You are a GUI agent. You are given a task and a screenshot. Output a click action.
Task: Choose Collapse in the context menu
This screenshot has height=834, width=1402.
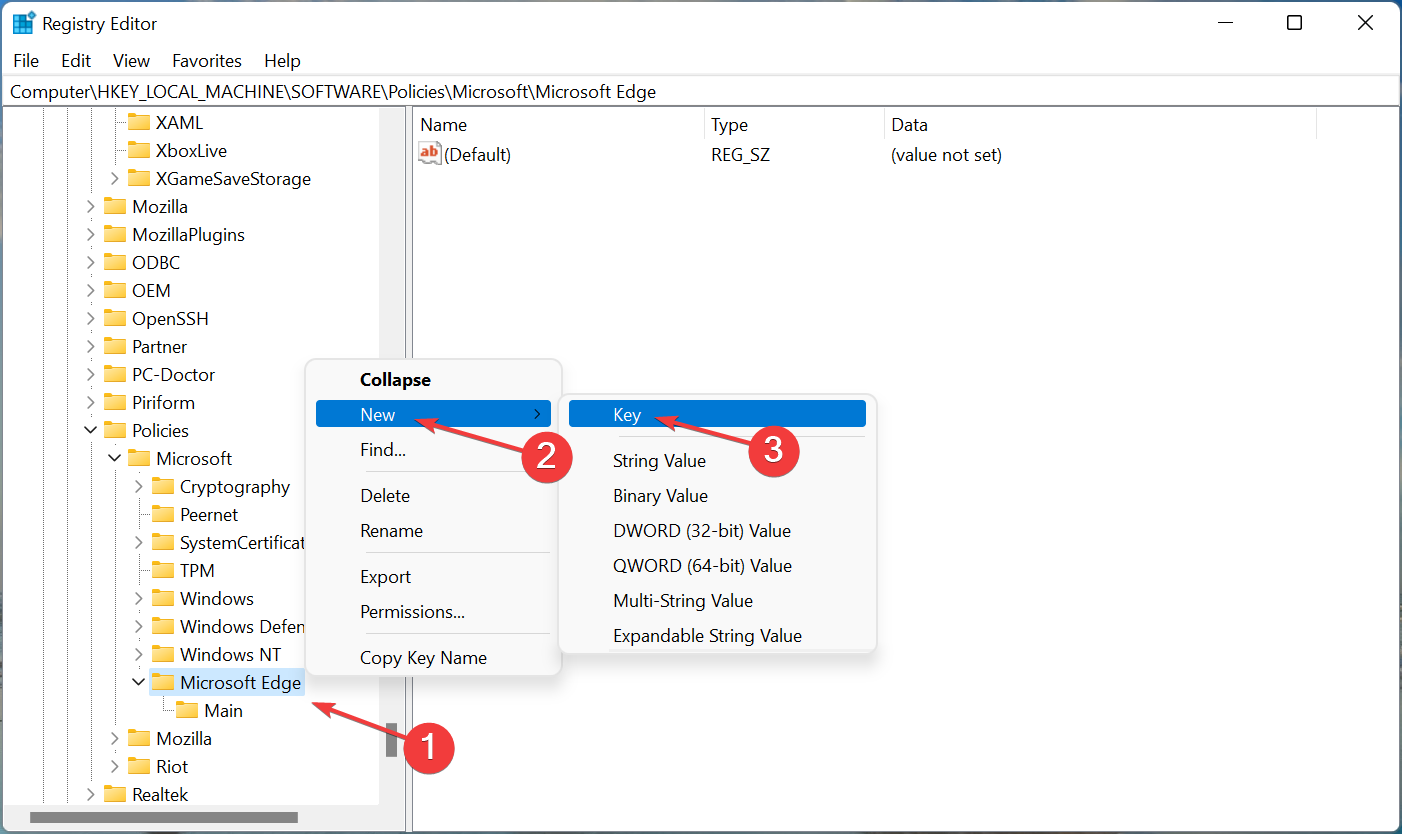click(x=433, y=380)
